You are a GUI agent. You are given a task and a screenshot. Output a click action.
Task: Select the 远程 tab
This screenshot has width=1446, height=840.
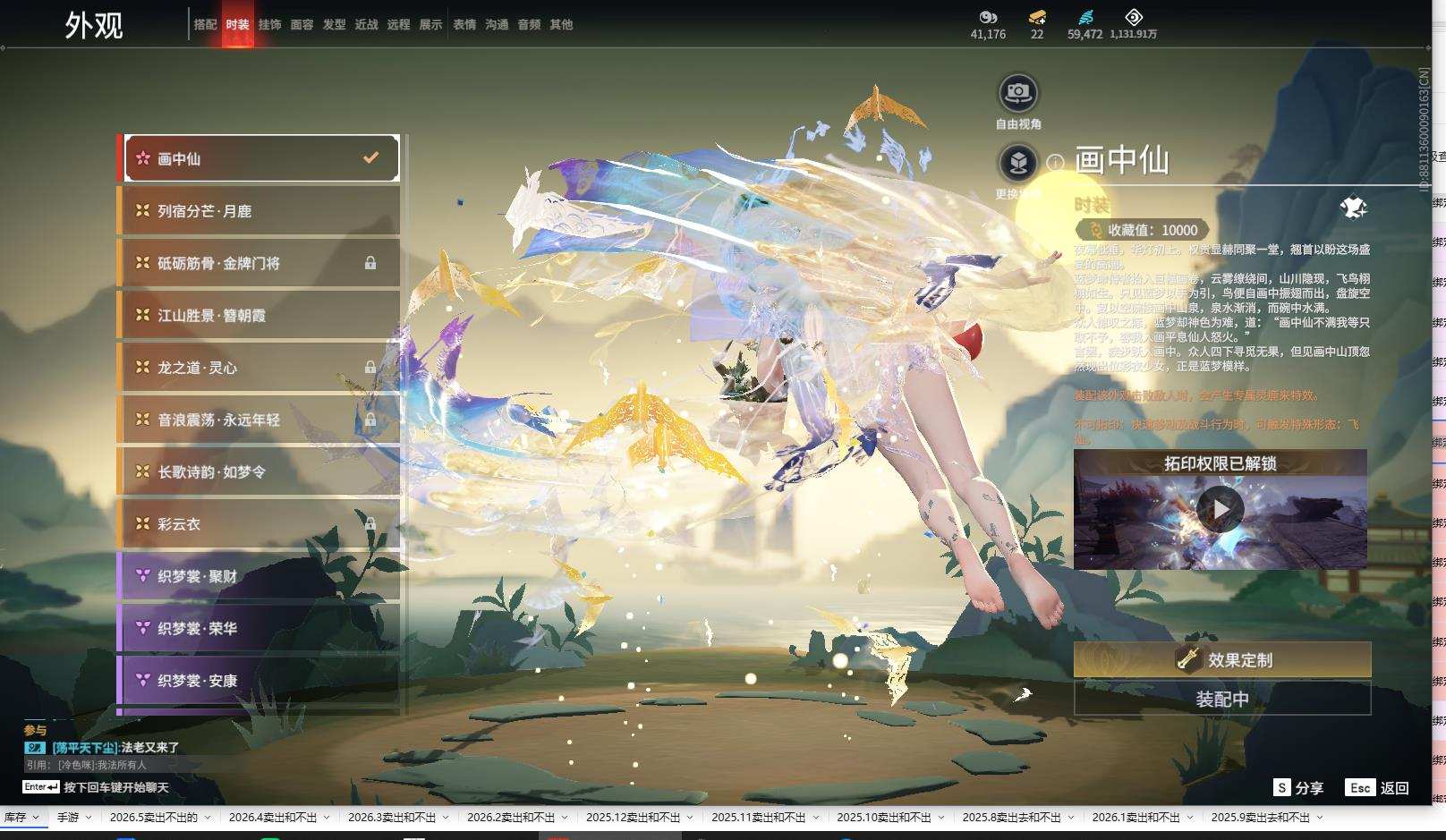point(398,24)
